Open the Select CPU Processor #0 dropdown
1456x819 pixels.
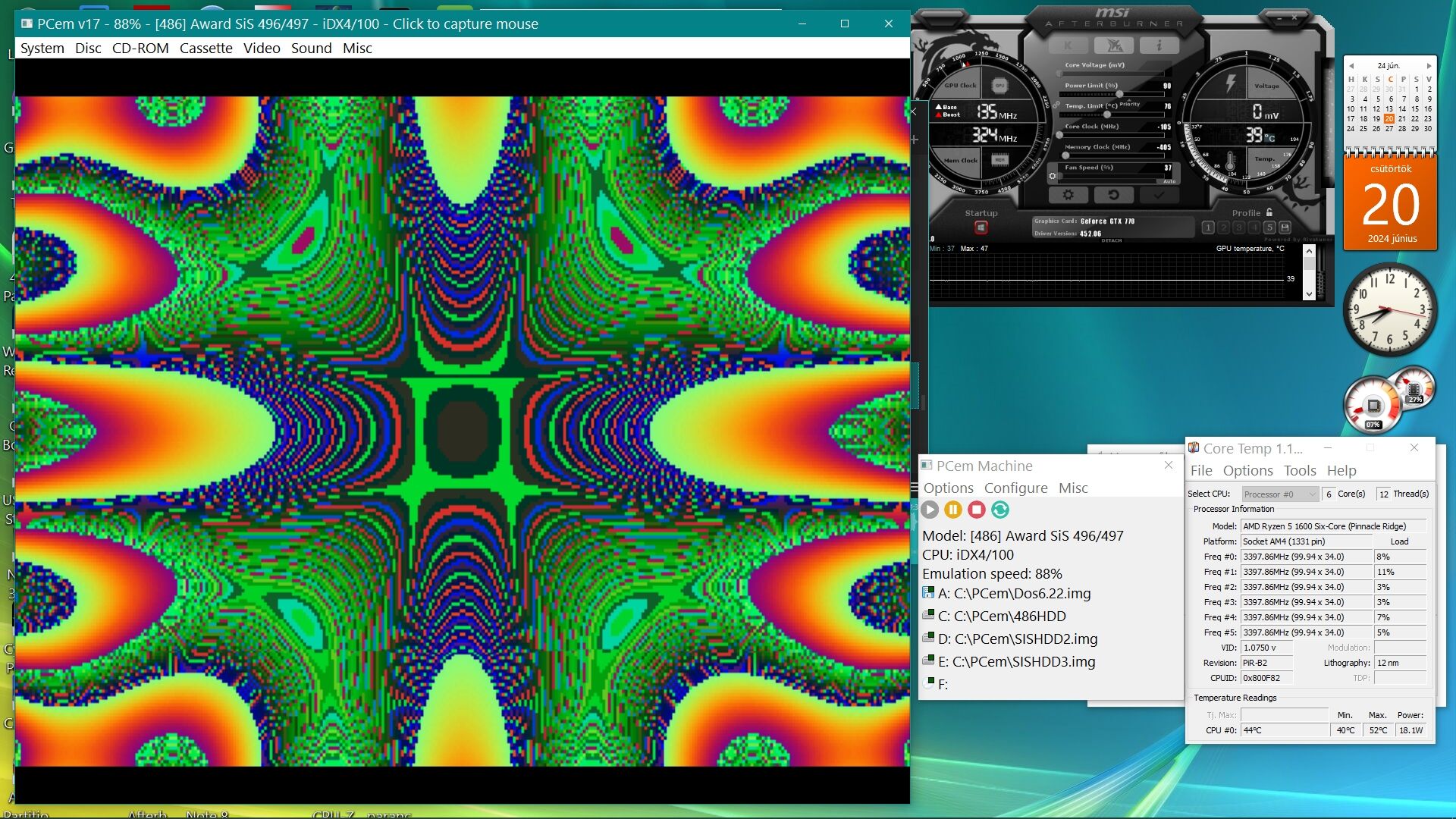click(x=1279, y=494)
